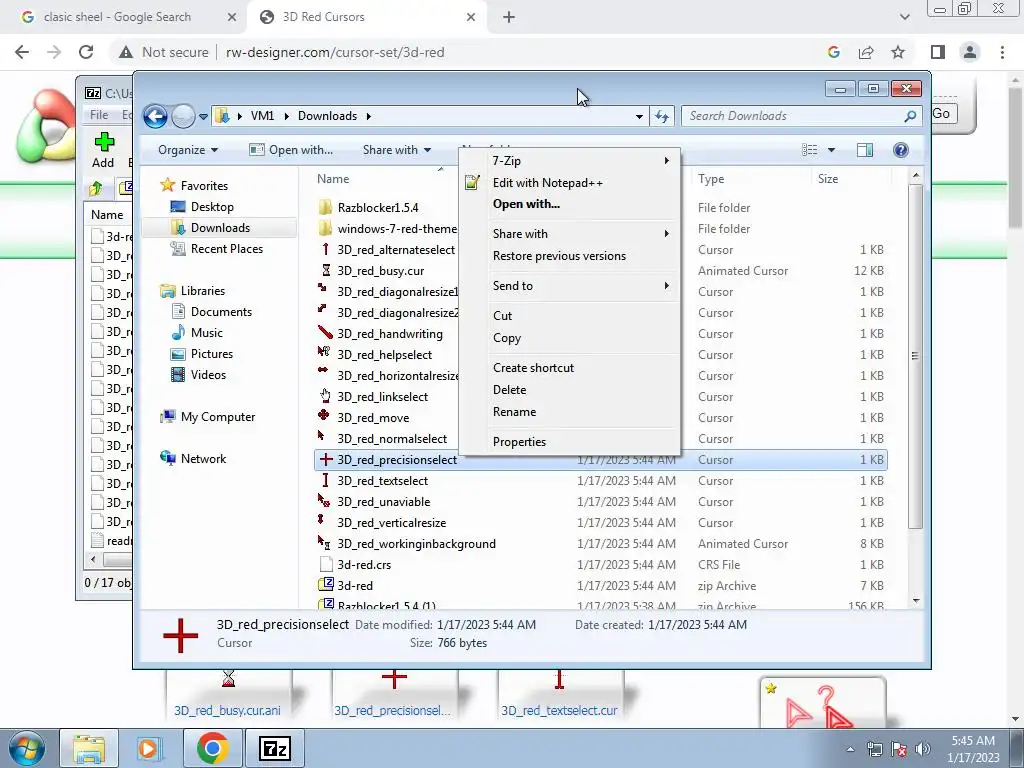Select the 3D_red_textselect file row

click(601, 481)
